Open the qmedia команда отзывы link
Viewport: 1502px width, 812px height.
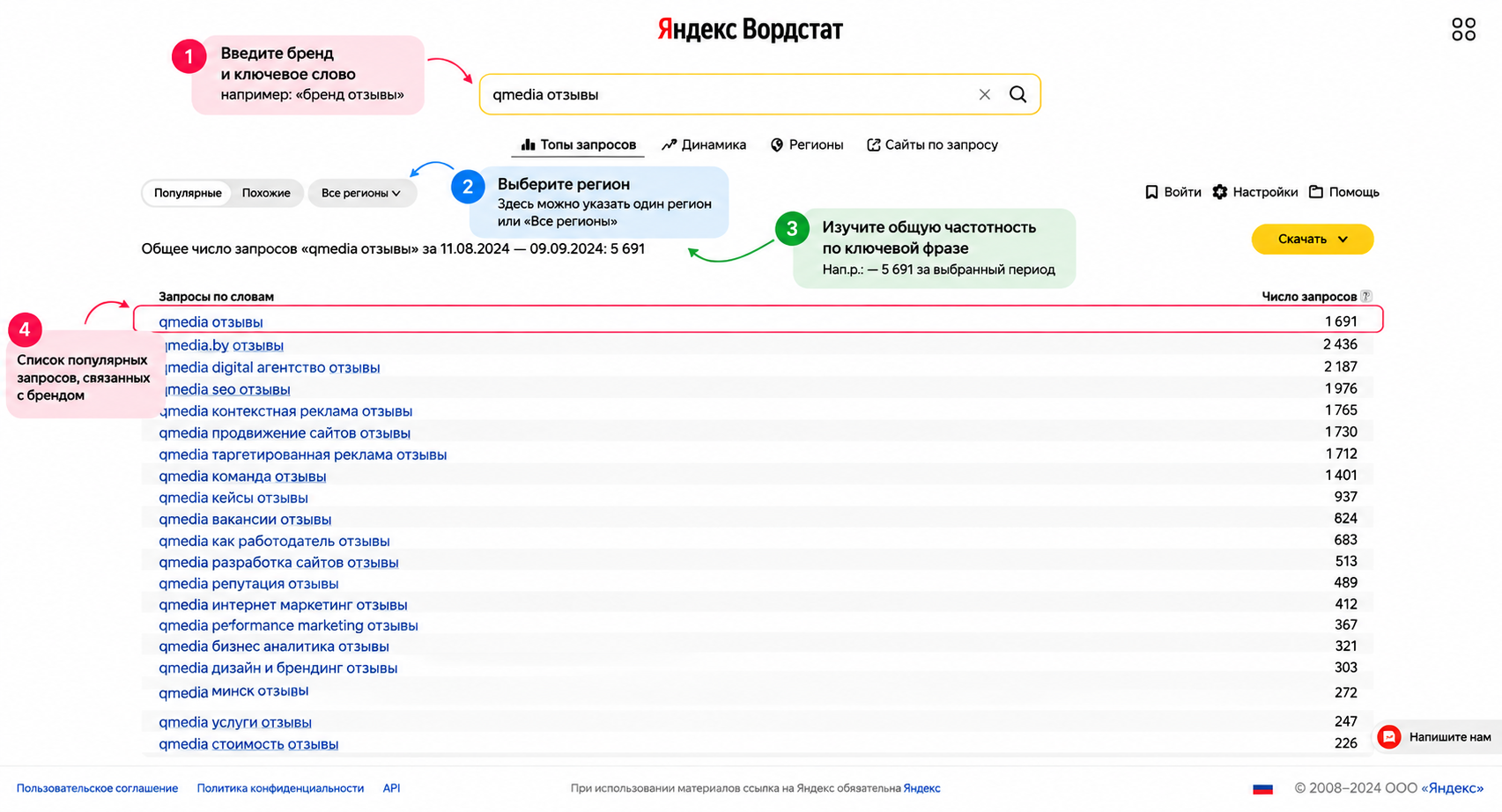(242, 476)
